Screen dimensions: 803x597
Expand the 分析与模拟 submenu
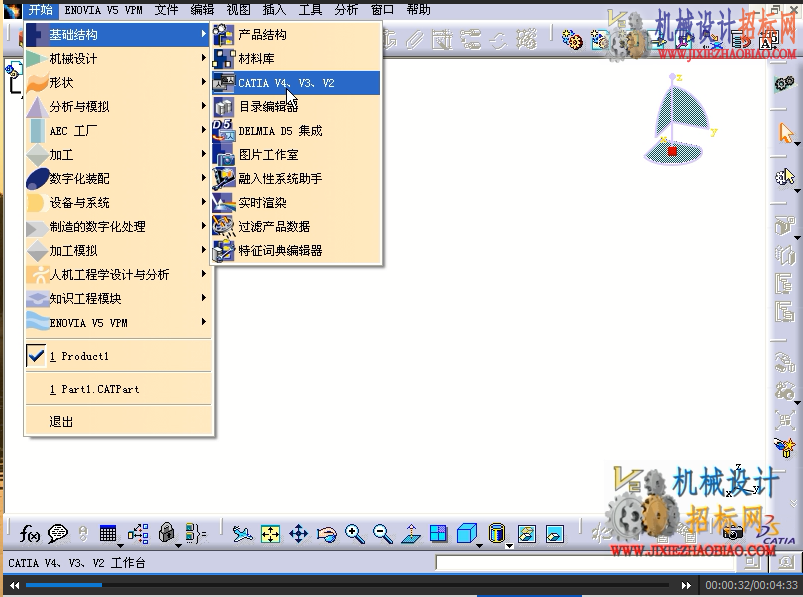pyautogui.click(x=118, y=106)
